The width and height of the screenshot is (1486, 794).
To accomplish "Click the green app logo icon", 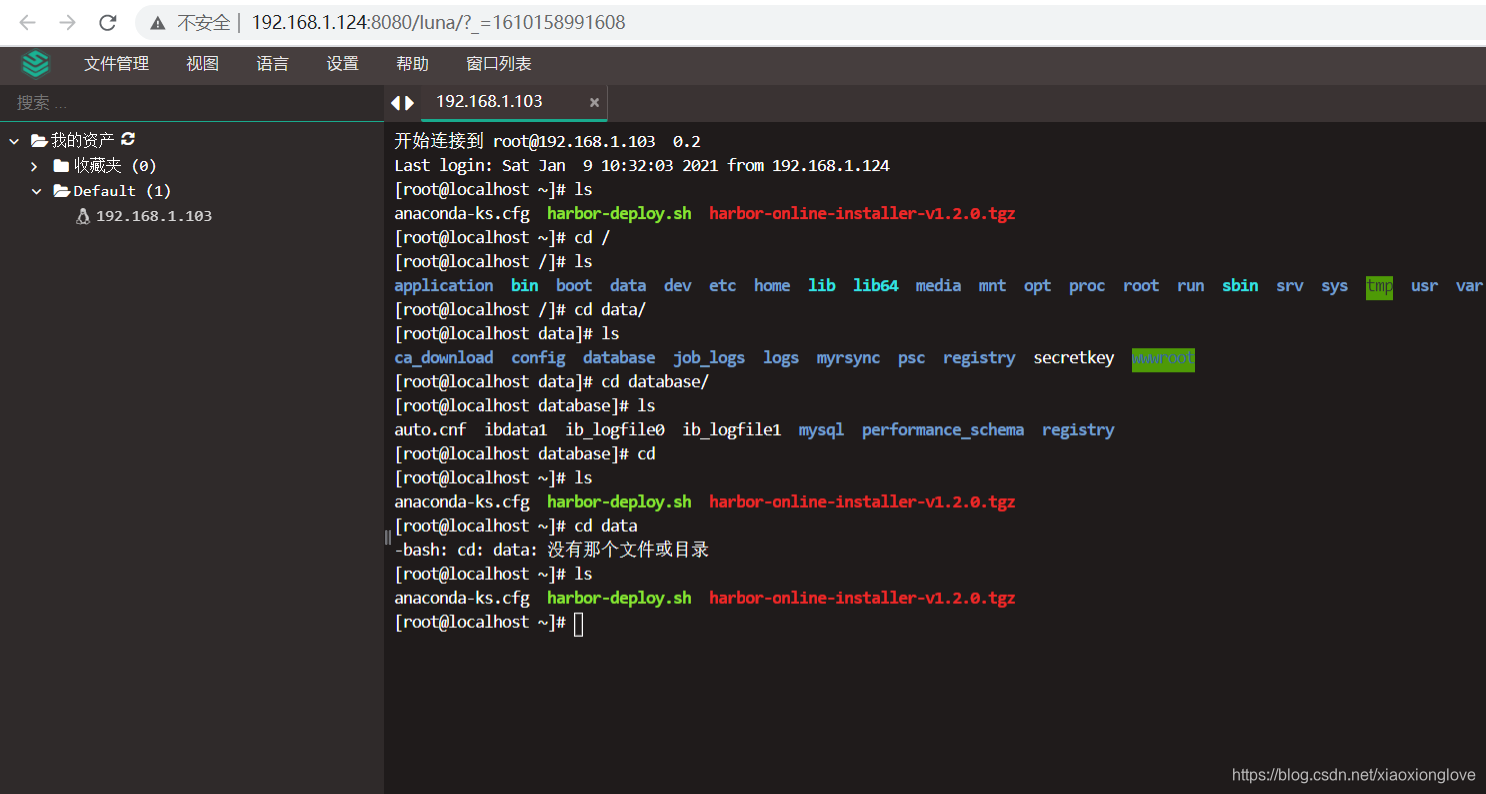I will [x=36, y=62].
